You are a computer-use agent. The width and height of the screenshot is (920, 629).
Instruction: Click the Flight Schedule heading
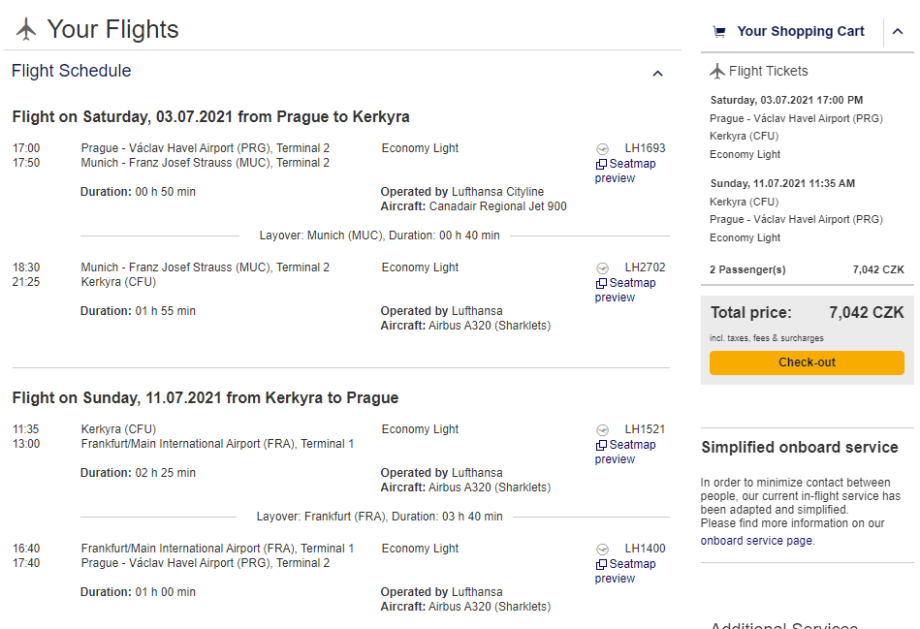pyautogui.click(x=71, y=71)
